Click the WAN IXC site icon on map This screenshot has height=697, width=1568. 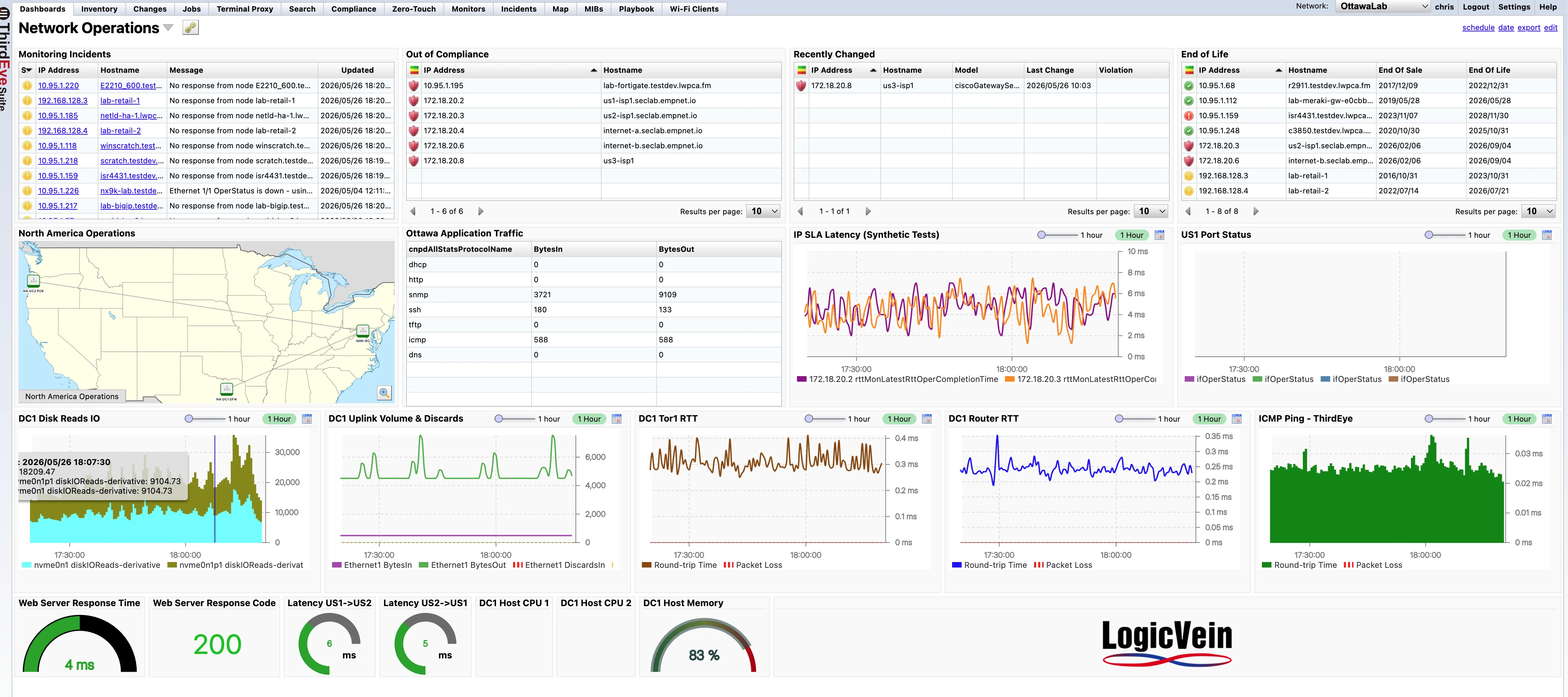[363, 331]
